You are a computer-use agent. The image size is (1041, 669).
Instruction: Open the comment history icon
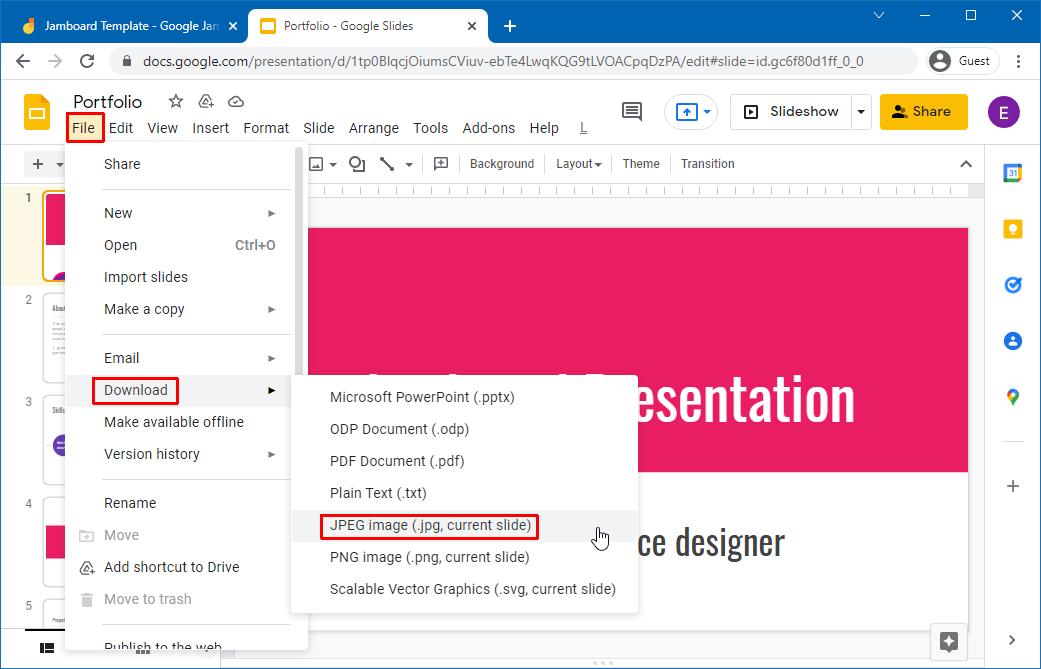[632, 111]
